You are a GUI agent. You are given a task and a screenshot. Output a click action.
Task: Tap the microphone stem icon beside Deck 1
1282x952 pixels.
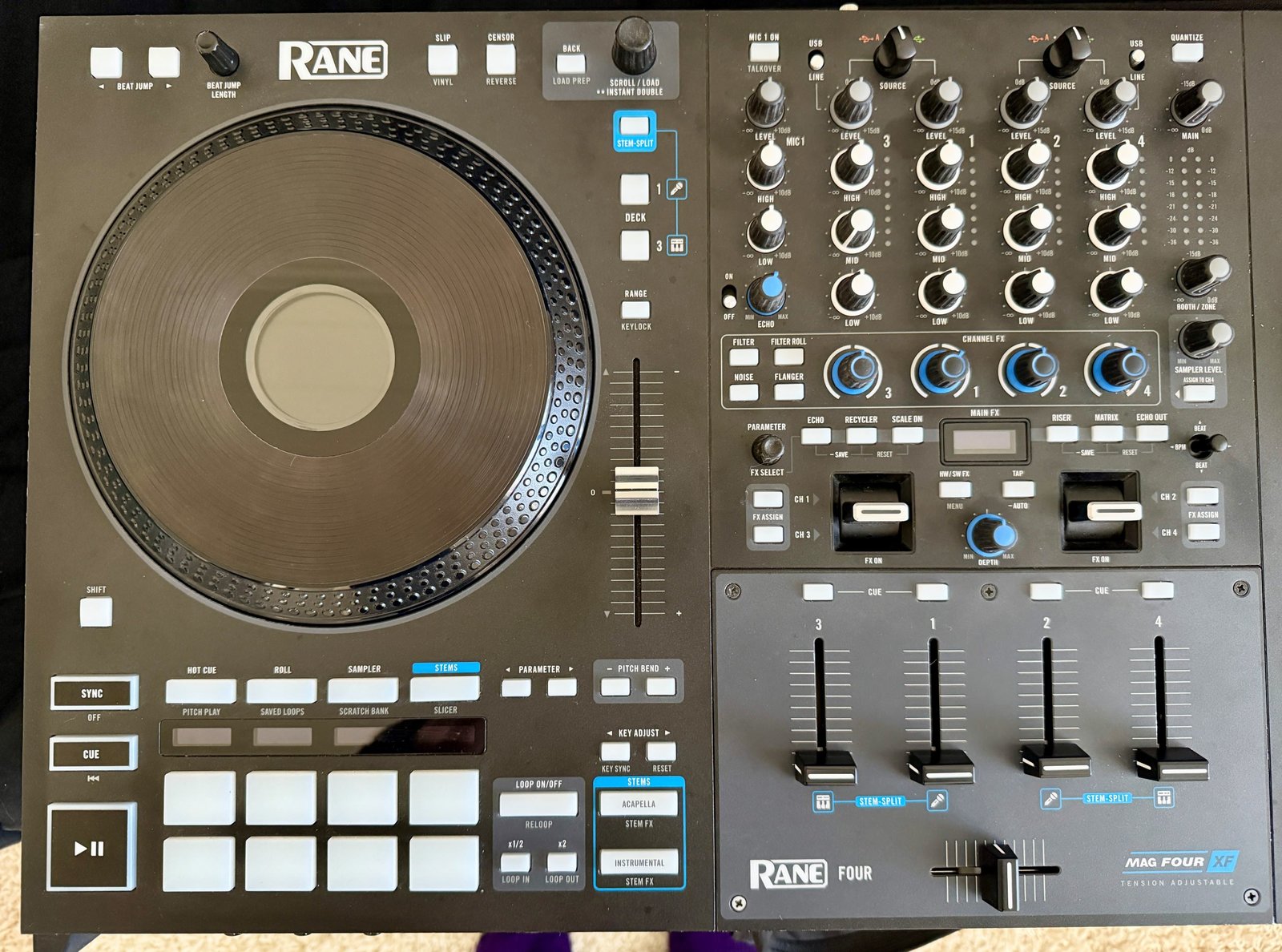(x=677, y=189)
